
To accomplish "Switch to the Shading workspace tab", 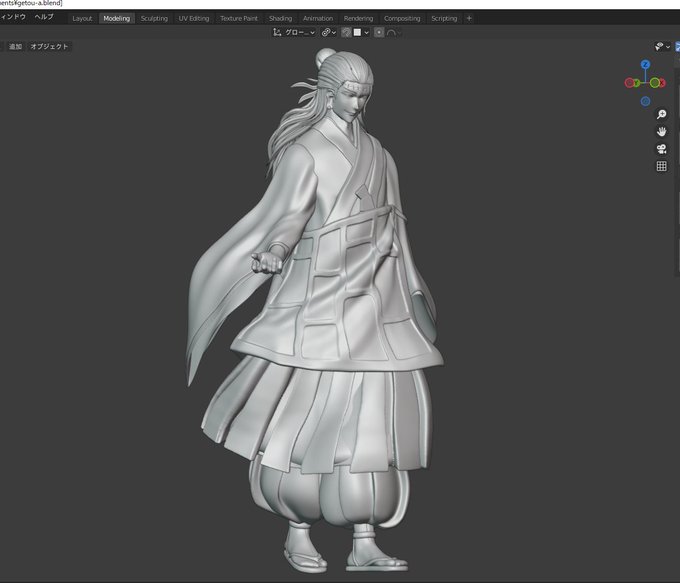I will pos(280,18).
